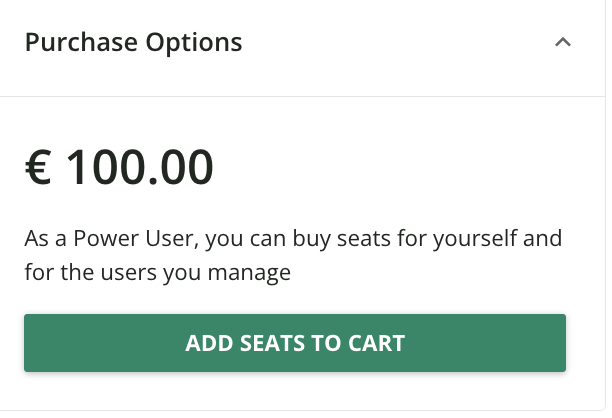Click the upward chevron icon
Image resolution: width=612 pixels, height=418 pixels.
click(x=563, y=43)
